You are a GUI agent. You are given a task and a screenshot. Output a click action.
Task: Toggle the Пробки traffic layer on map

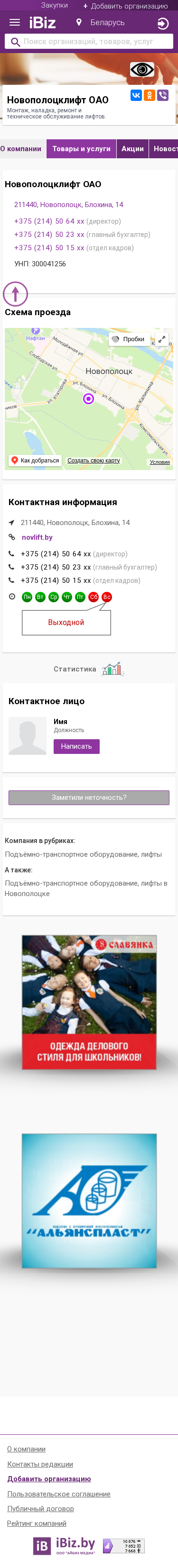click(x=128, y=339)
